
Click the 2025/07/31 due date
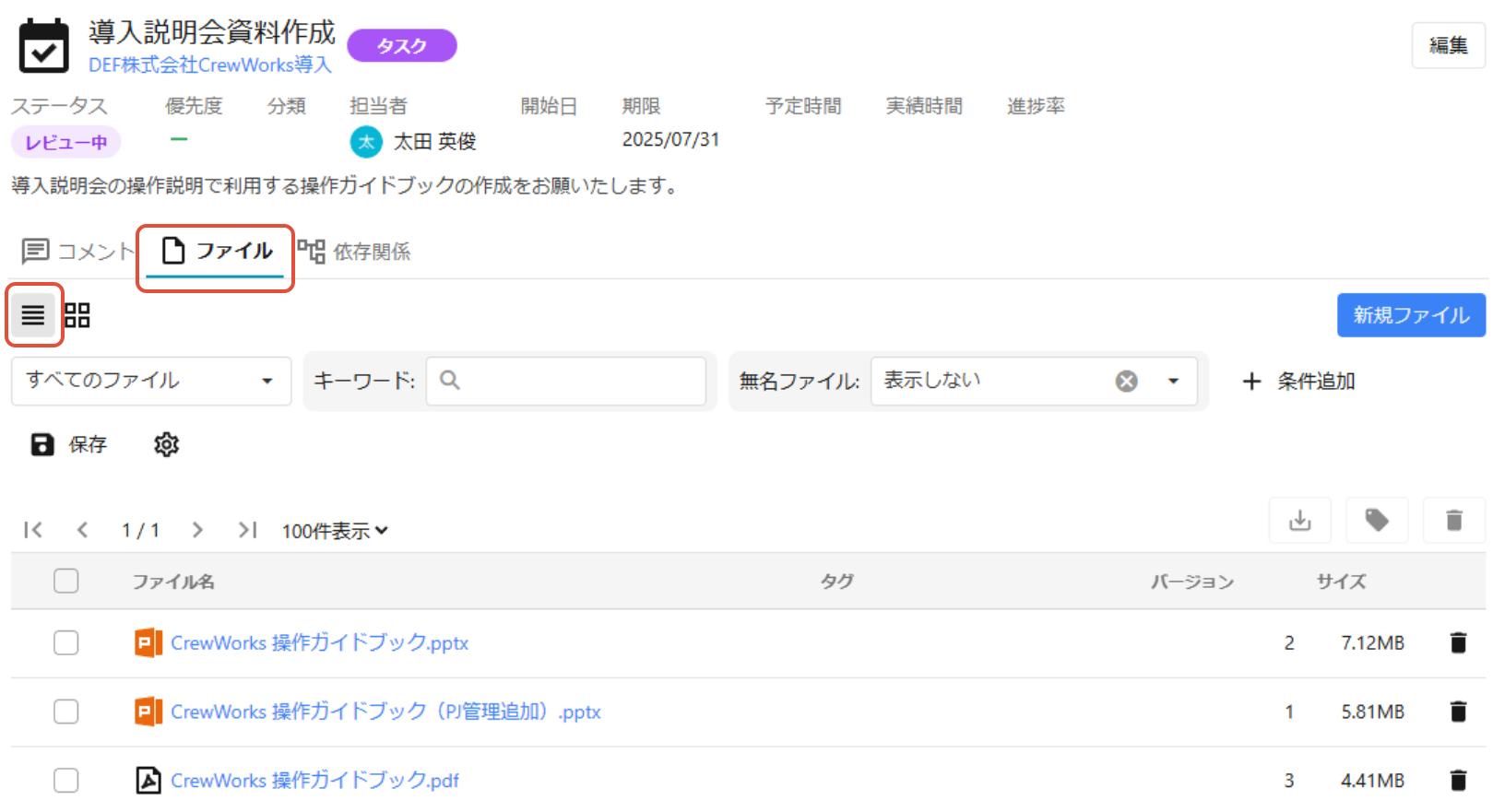(x=670, y=139)
